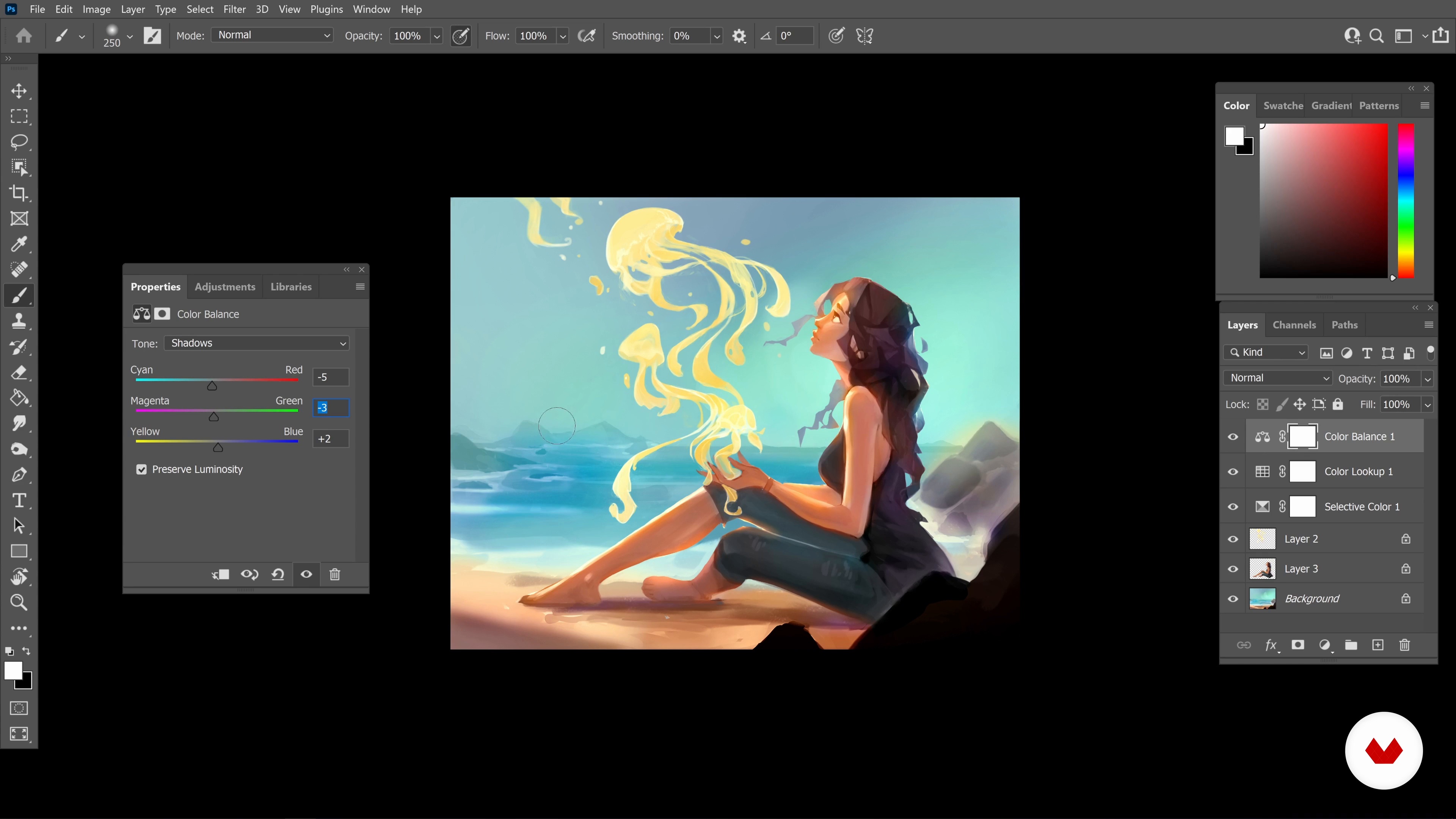Clip adjustment to layer below
Screen dimensions: 1456x819
click(x=220, y=574)
